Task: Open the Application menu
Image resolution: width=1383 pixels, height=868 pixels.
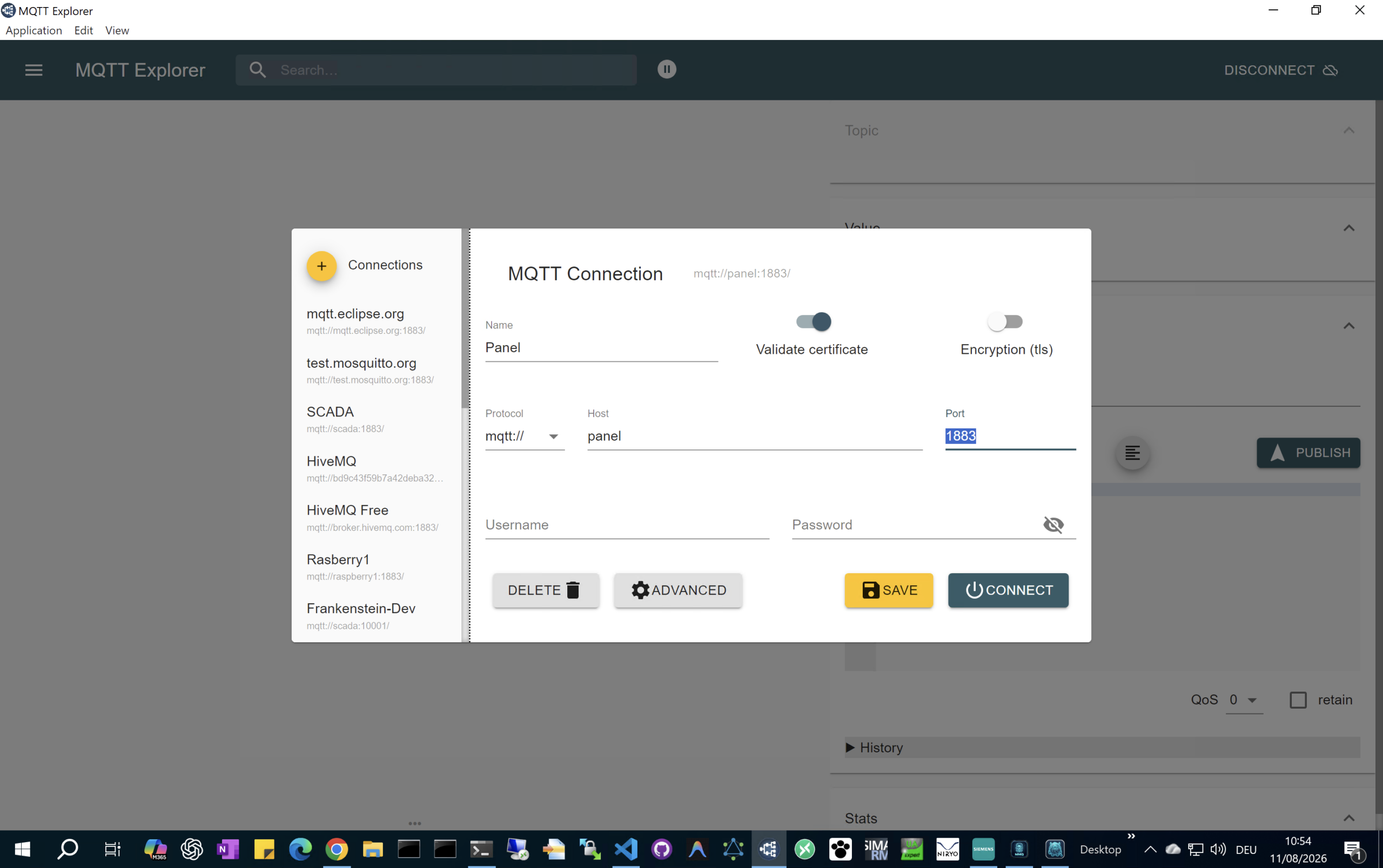Action: click(34, 30)
